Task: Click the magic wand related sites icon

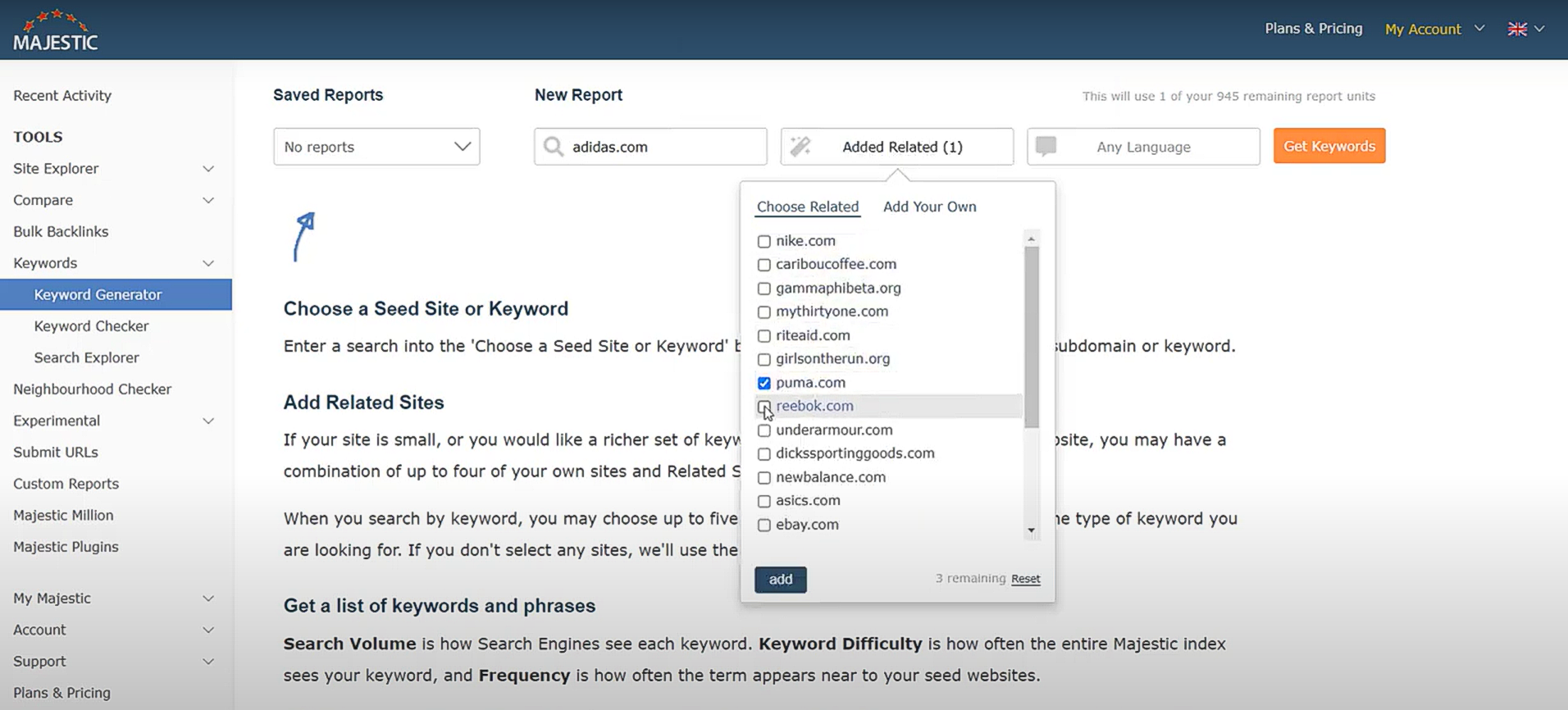Action: pyautogui.click(x=800, y=147)
